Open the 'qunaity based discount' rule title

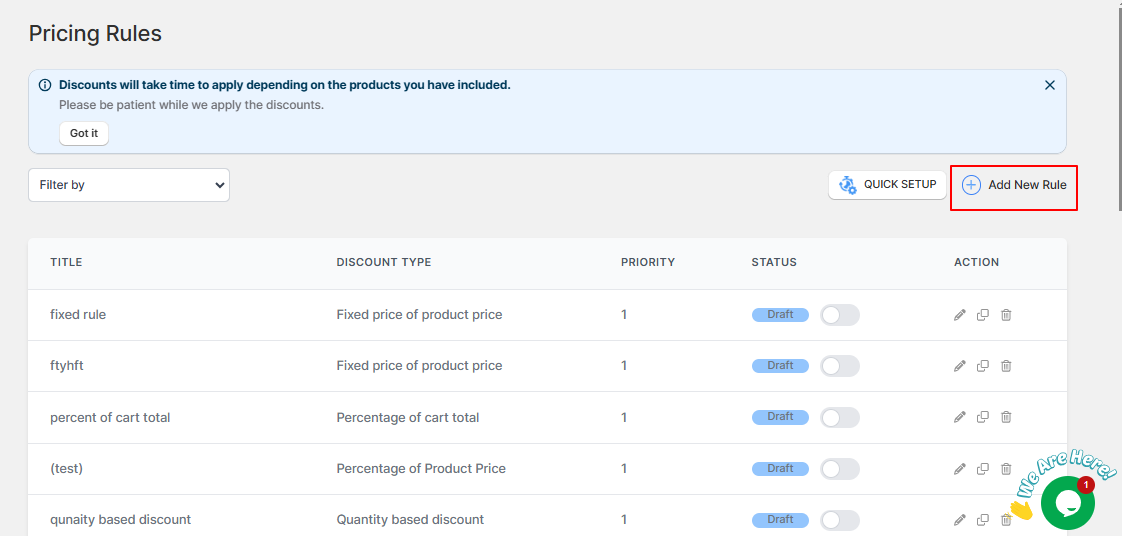click(120, 520)
